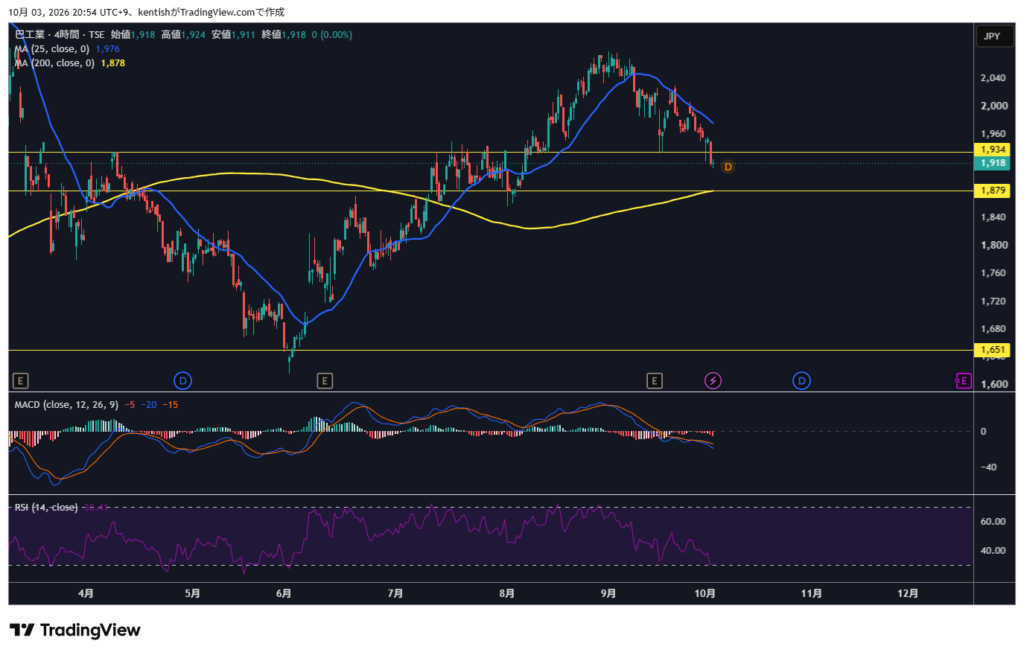The image size is (1024, 655).
Task: Select the RSI (14, close) indicator legend
Action: [x=46, y=507]
